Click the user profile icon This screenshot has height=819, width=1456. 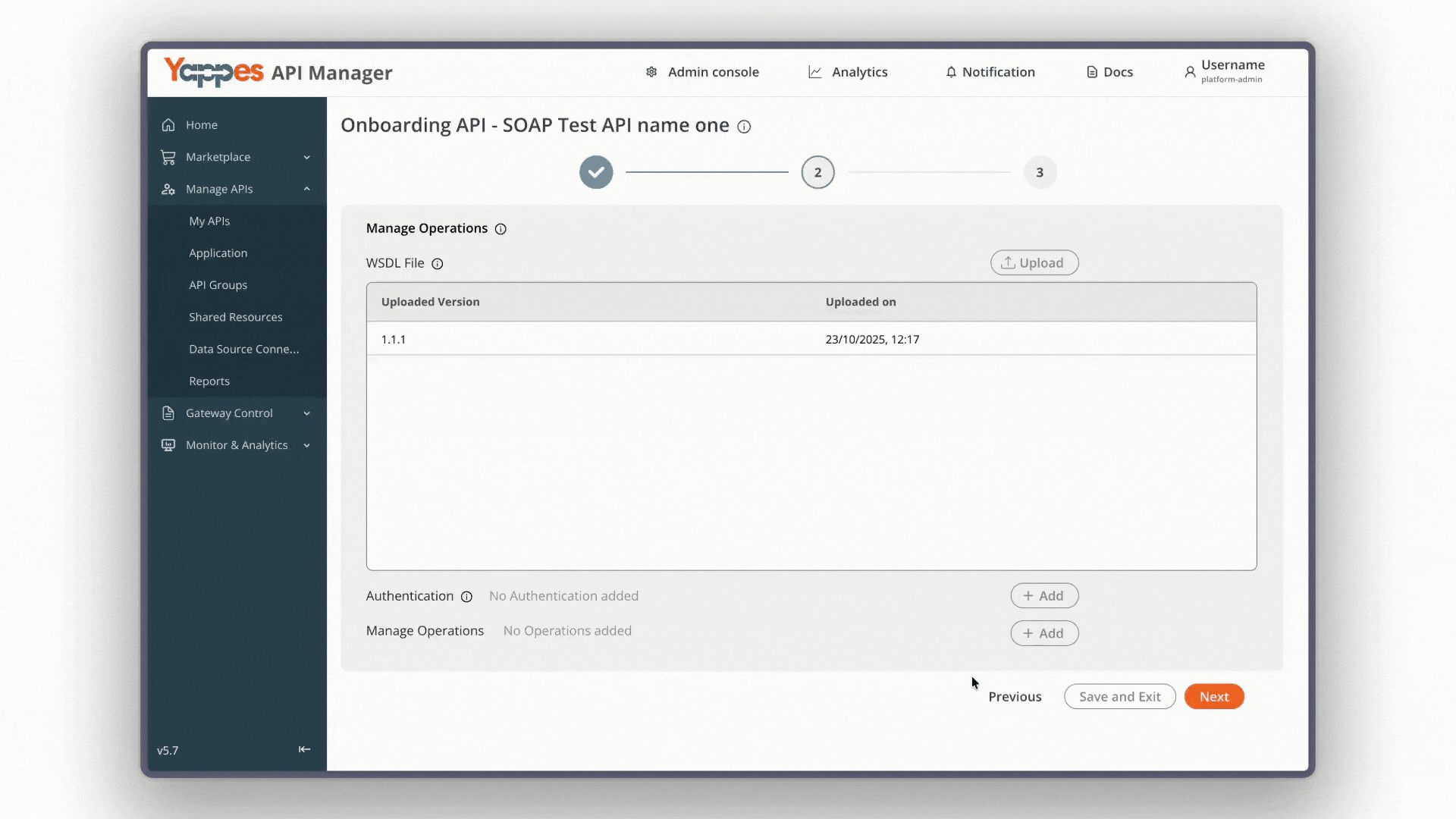coord(1190,72)
